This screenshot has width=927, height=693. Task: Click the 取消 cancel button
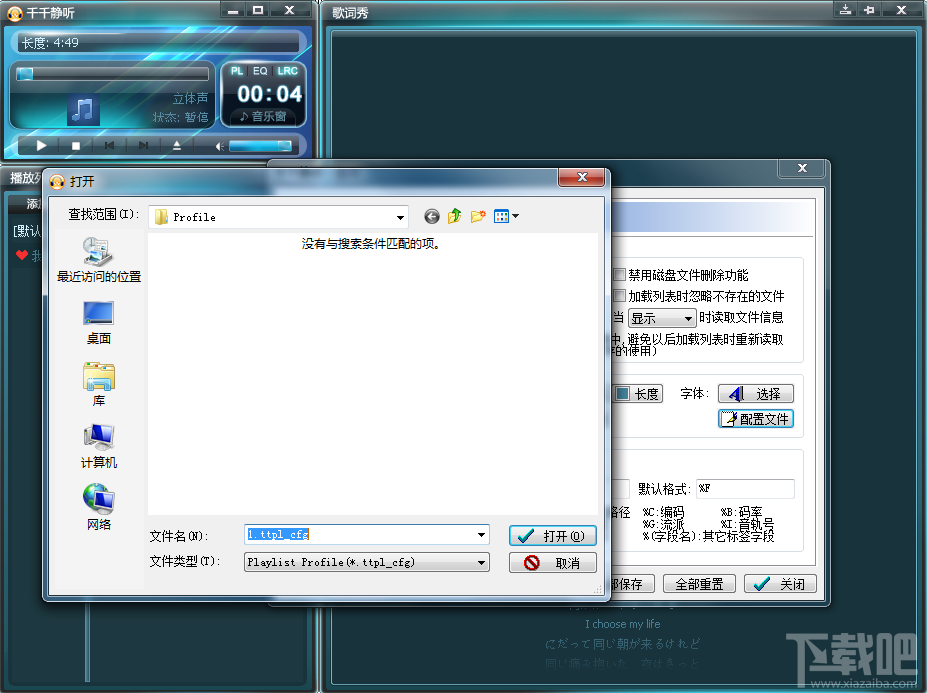pos(553,563)
